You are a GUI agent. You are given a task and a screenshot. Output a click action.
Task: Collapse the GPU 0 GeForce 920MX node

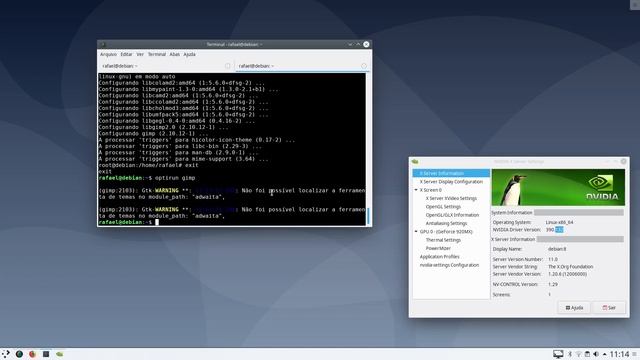click(416, 231)
